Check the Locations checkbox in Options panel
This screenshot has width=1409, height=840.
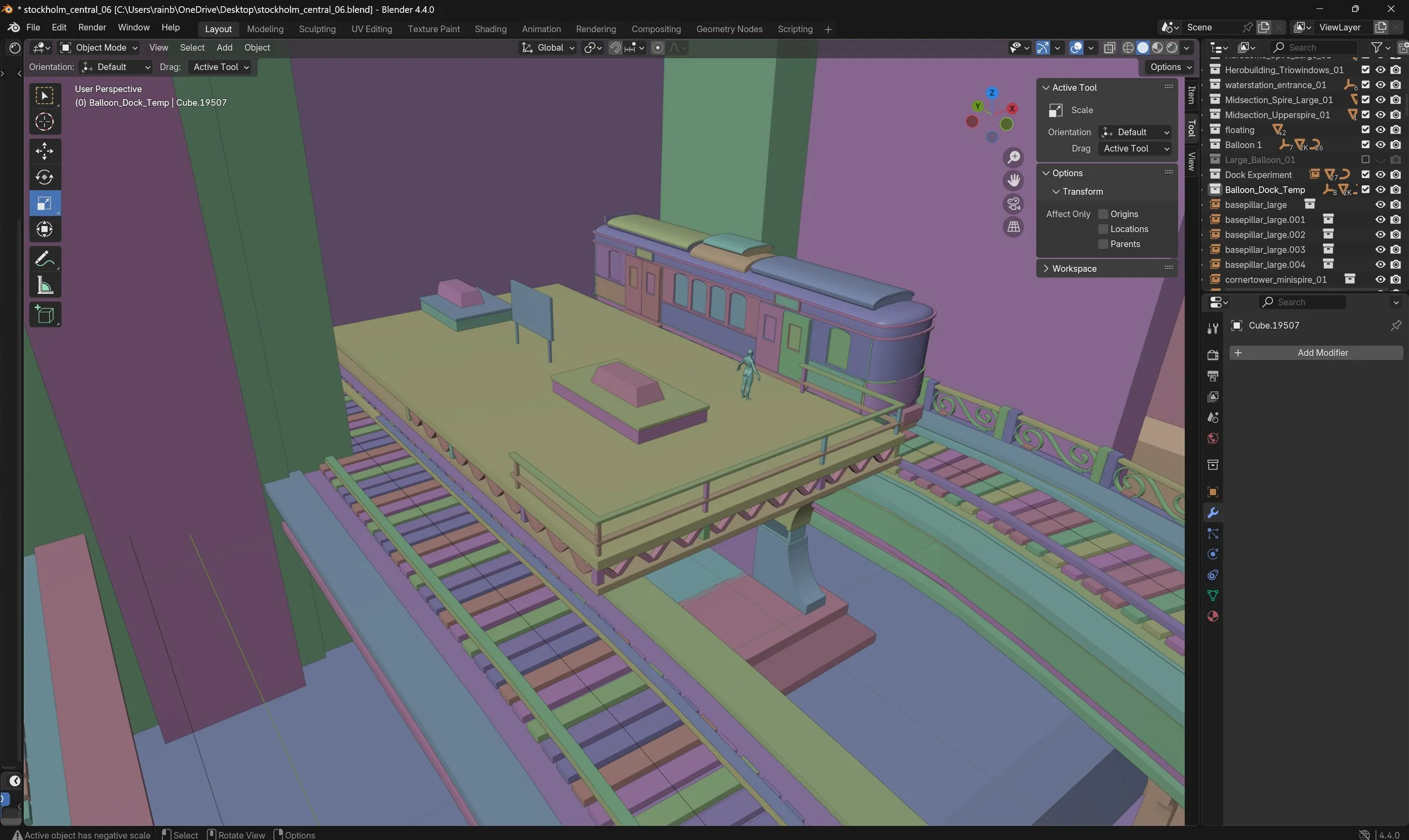pos(1103,229)
